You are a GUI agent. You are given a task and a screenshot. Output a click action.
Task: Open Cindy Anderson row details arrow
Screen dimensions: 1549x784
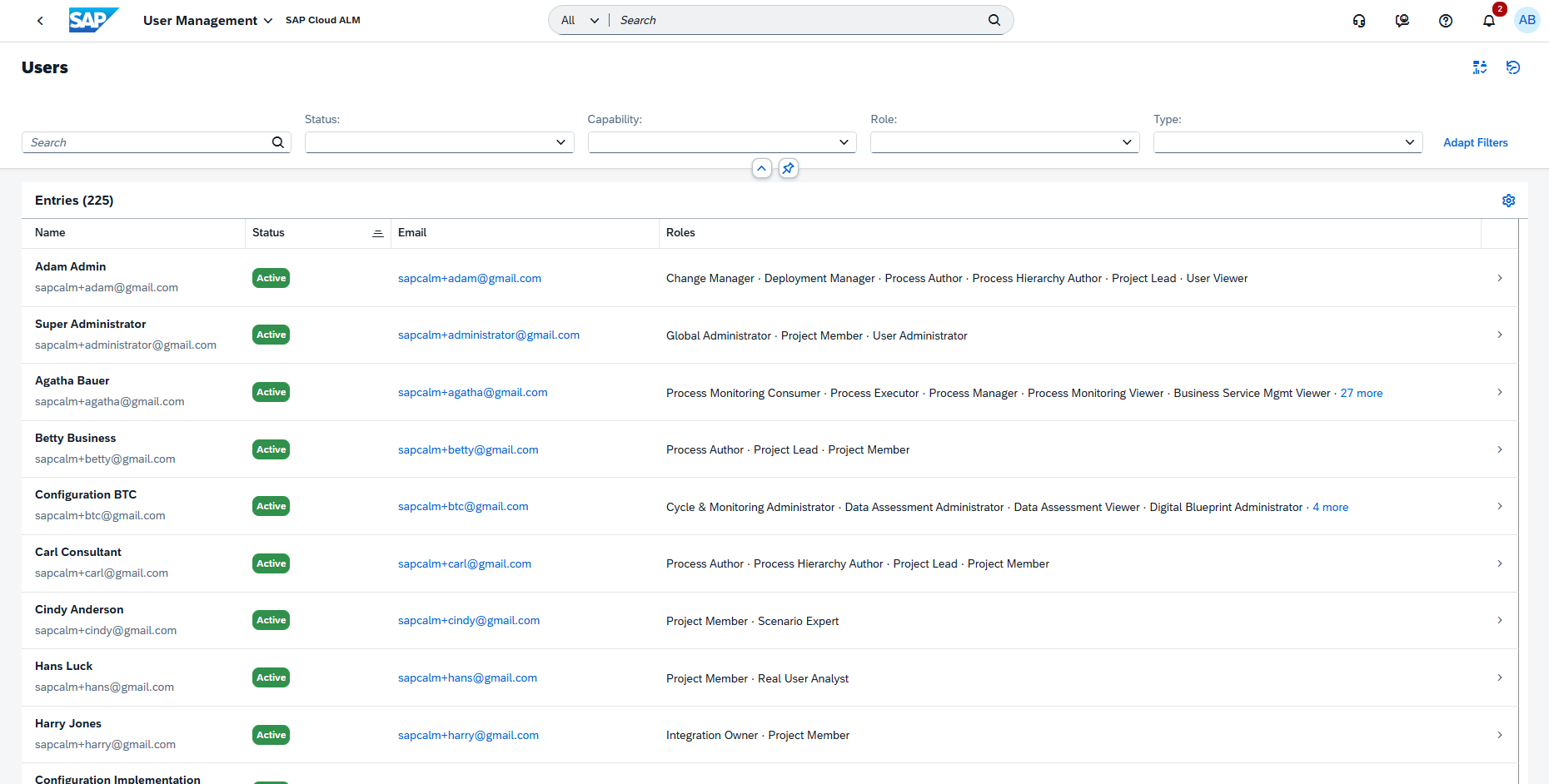[1500, 620]
